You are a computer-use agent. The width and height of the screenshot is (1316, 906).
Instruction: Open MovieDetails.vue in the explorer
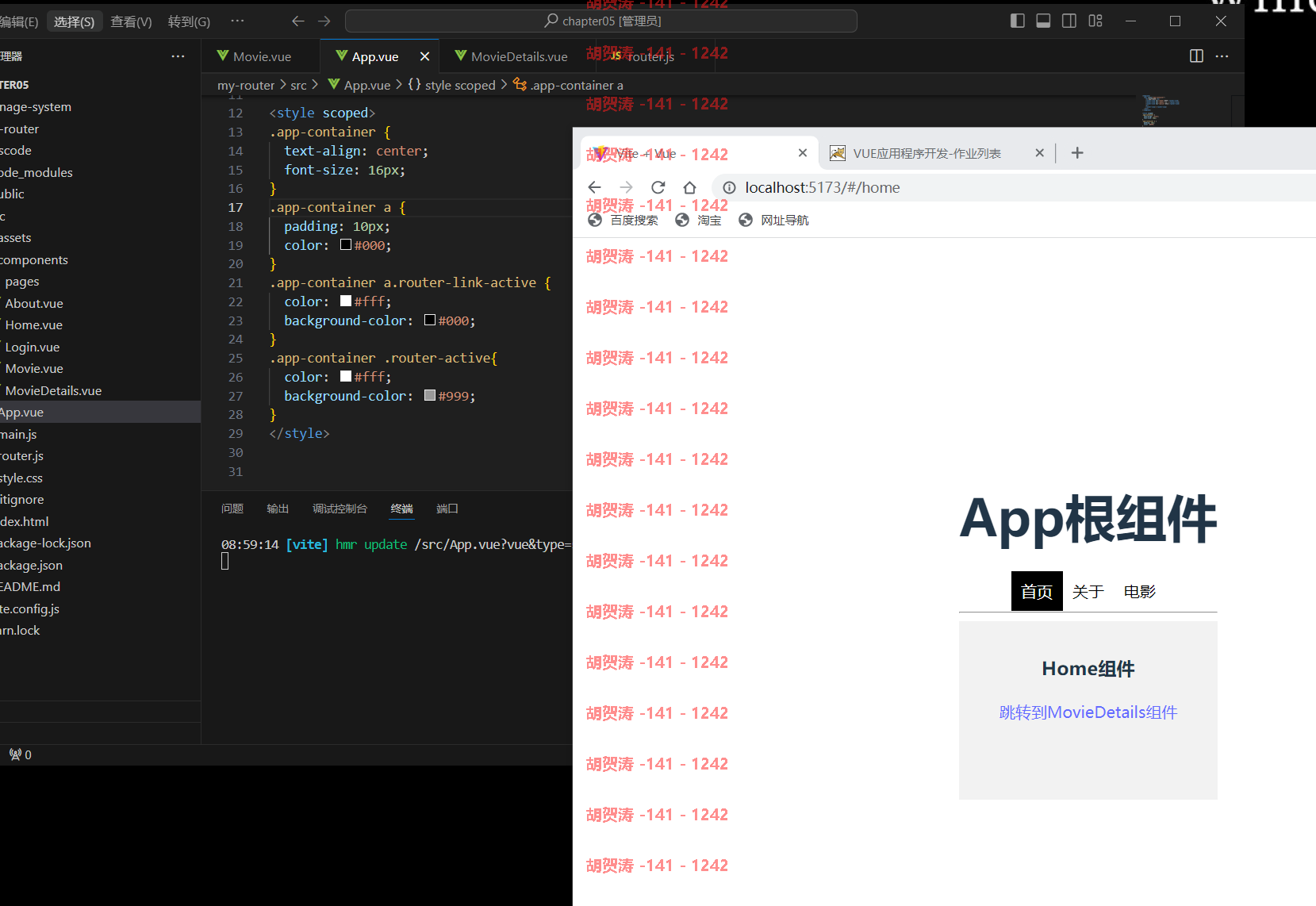[x=53, y=390]
